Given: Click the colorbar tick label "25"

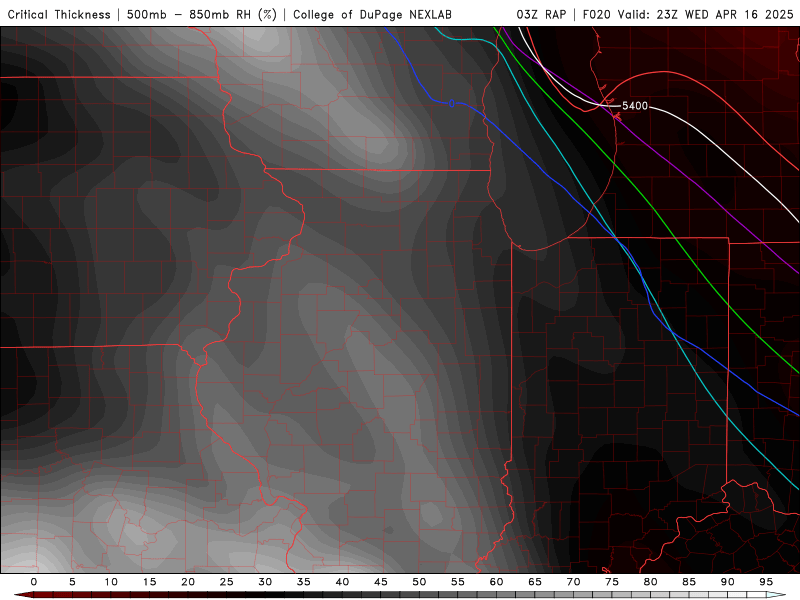Looking at the screenshot, I should coord(227,582).
